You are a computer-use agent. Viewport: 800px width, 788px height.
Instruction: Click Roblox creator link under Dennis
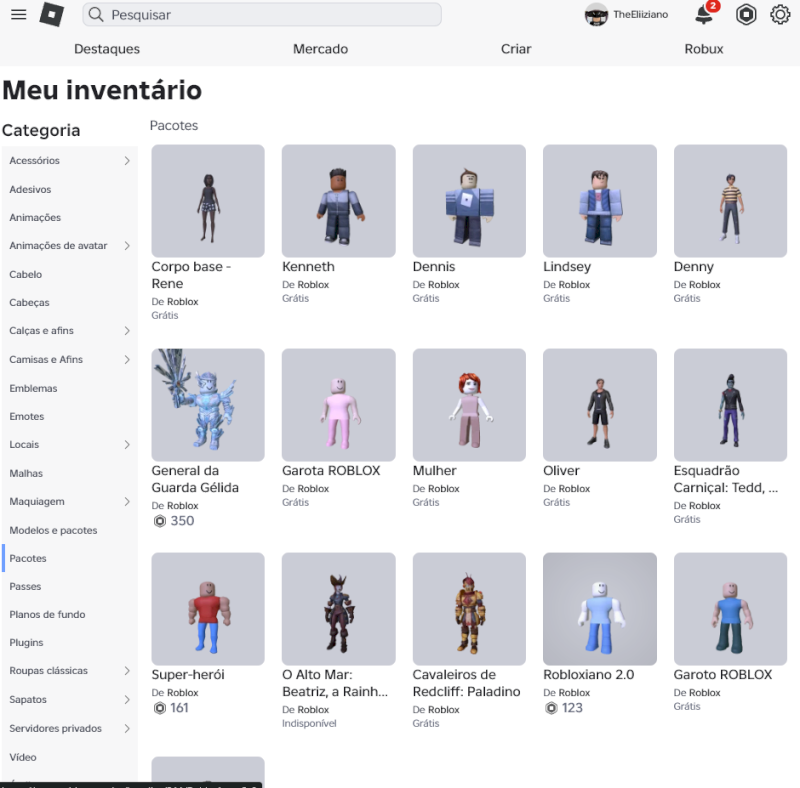443,285
